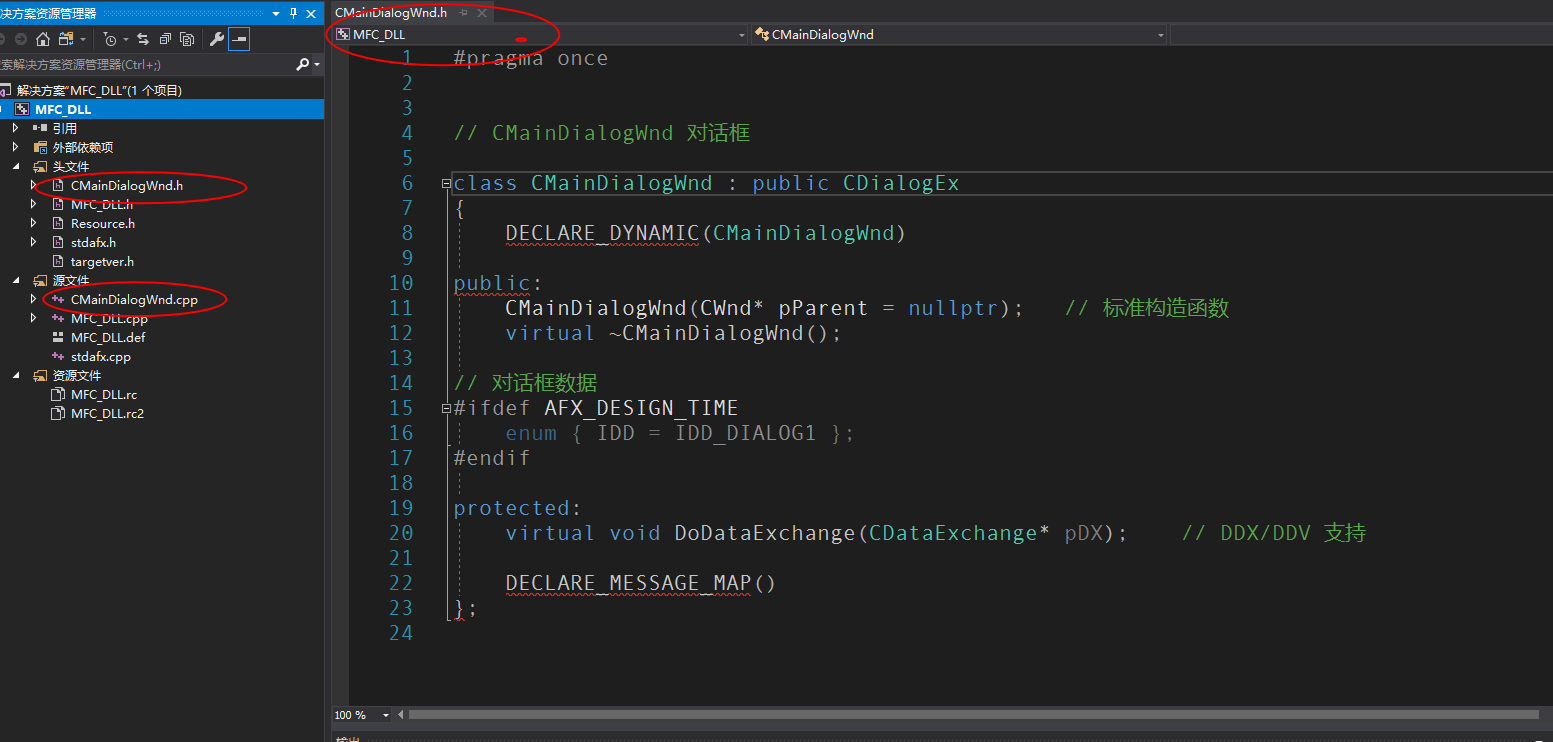Select MFC_DLL.cpp source file

(x=109, y=318)
